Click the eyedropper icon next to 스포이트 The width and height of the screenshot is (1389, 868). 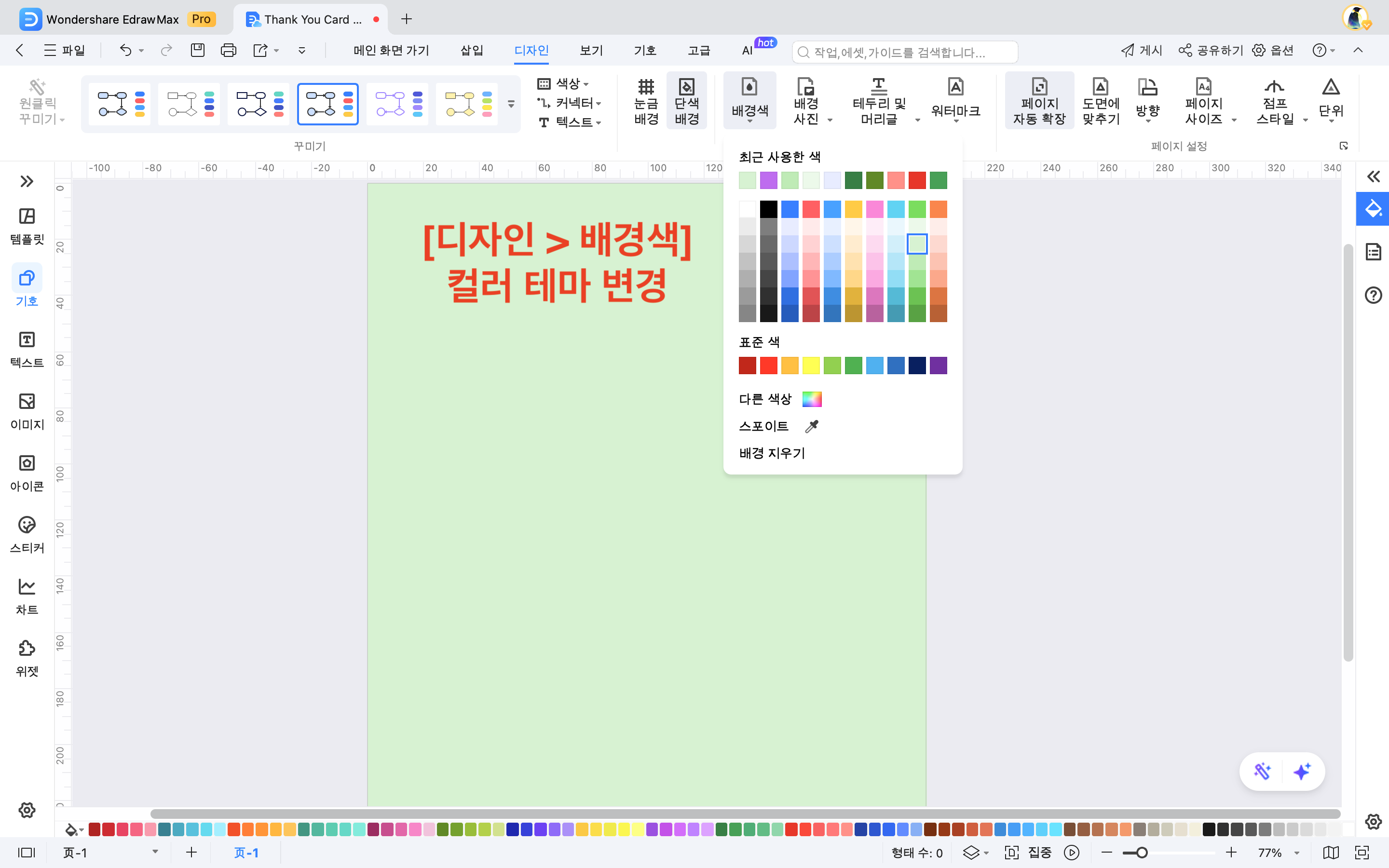[812, 426]
